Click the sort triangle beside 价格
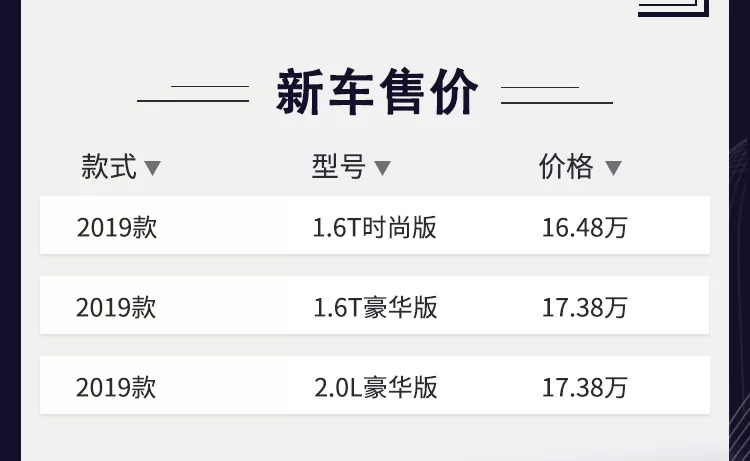Image resolution: width=750 pixels, height=461 pixels. (613, 168)
